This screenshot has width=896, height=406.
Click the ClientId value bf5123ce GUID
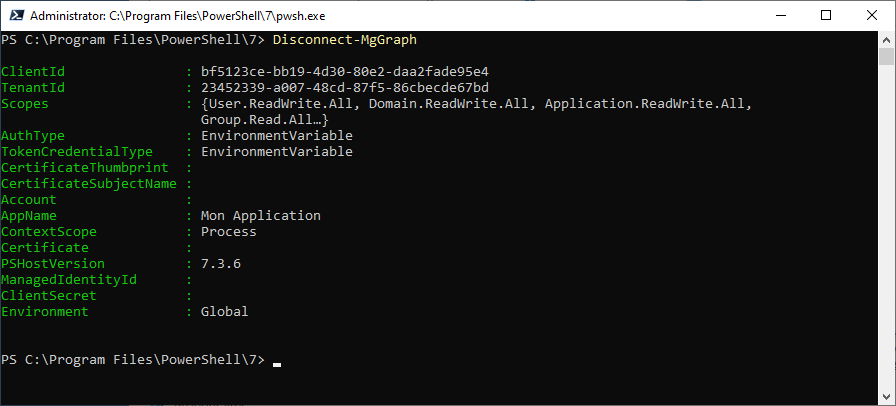coord(345,71)
